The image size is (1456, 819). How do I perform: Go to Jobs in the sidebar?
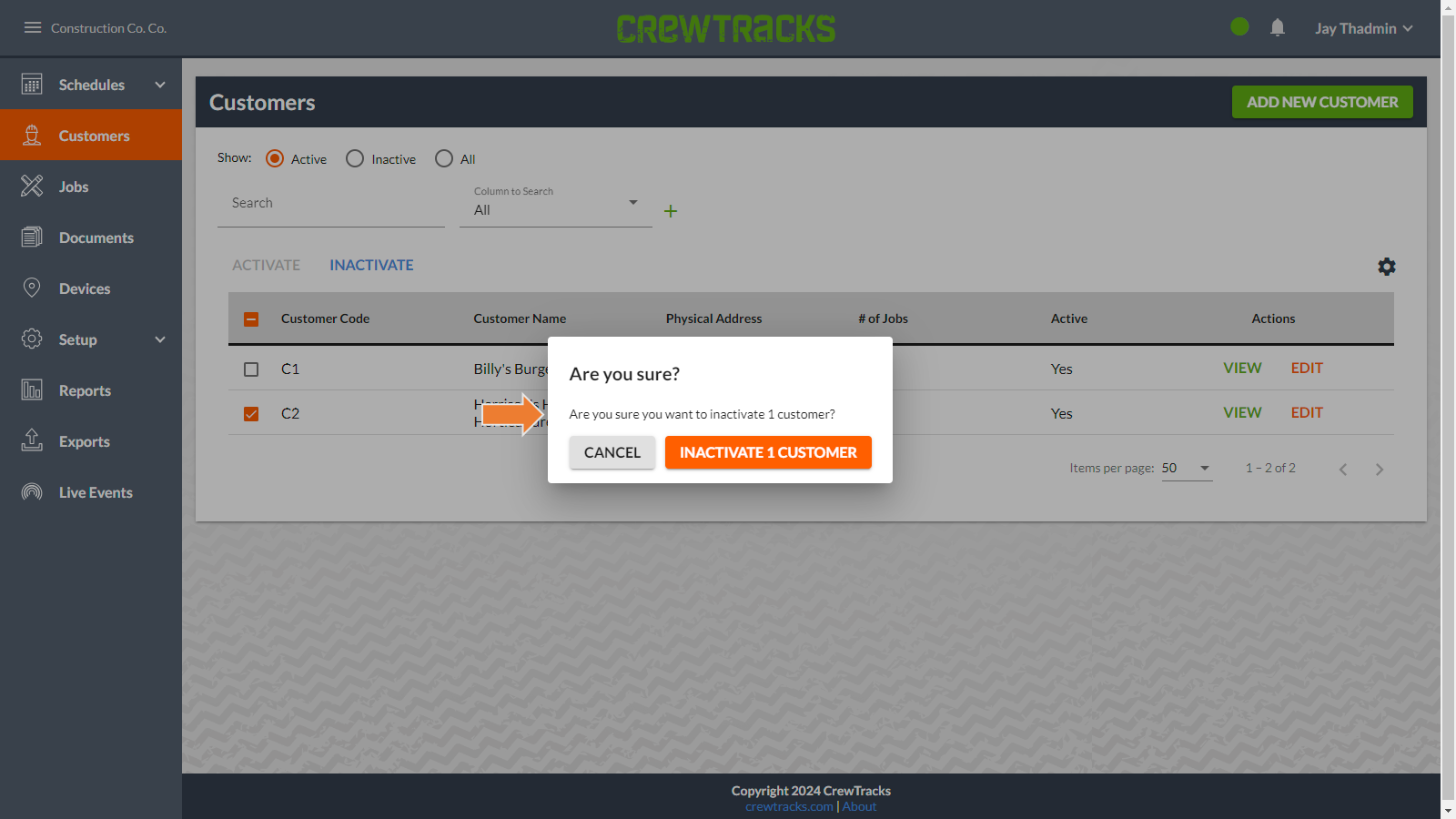(x=91, y=187)
